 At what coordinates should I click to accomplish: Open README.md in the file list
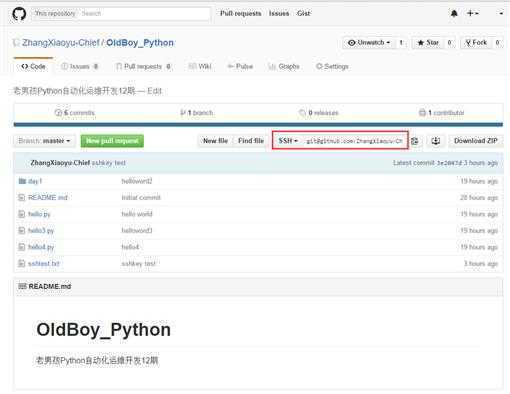point(48,198)
